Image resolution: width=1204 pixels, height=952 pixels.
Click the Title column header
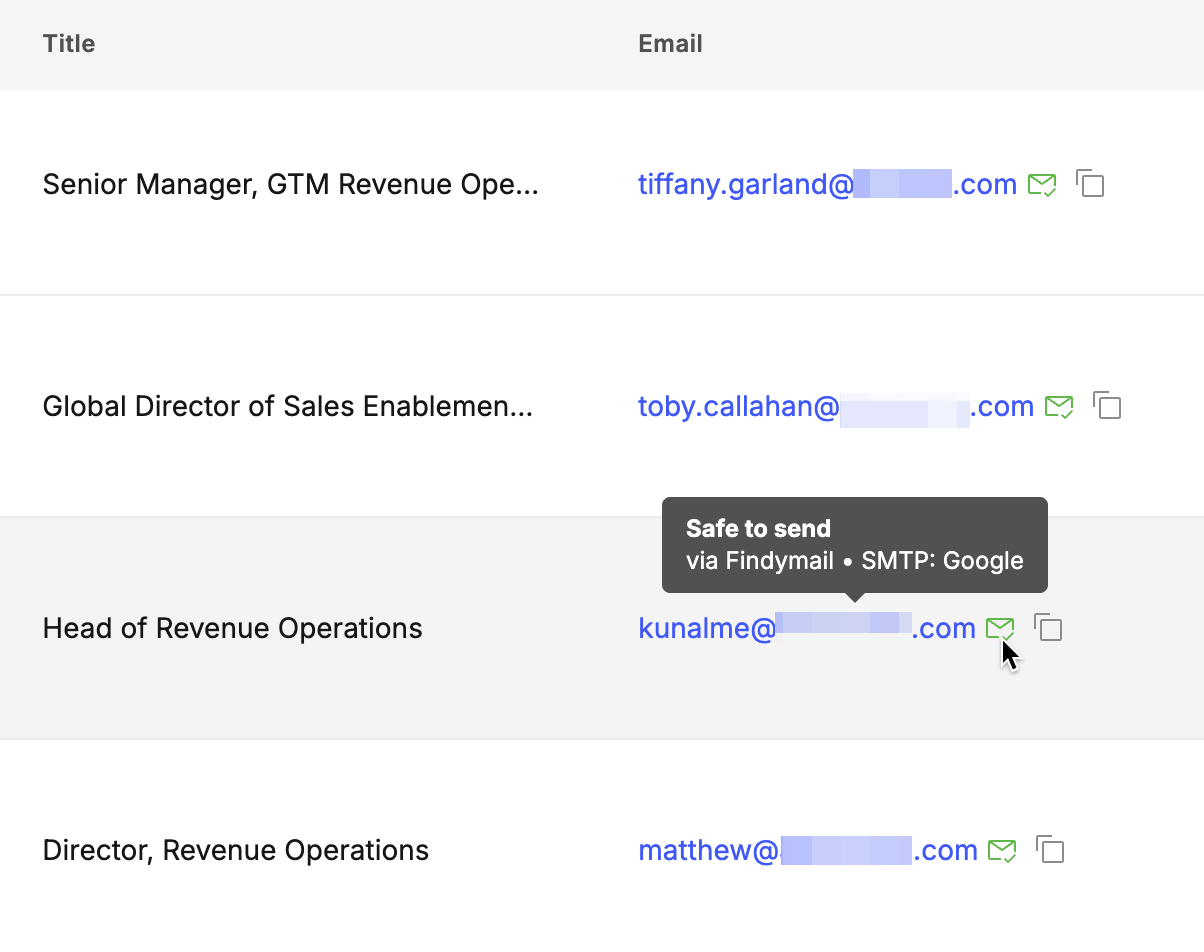(68, 43)
